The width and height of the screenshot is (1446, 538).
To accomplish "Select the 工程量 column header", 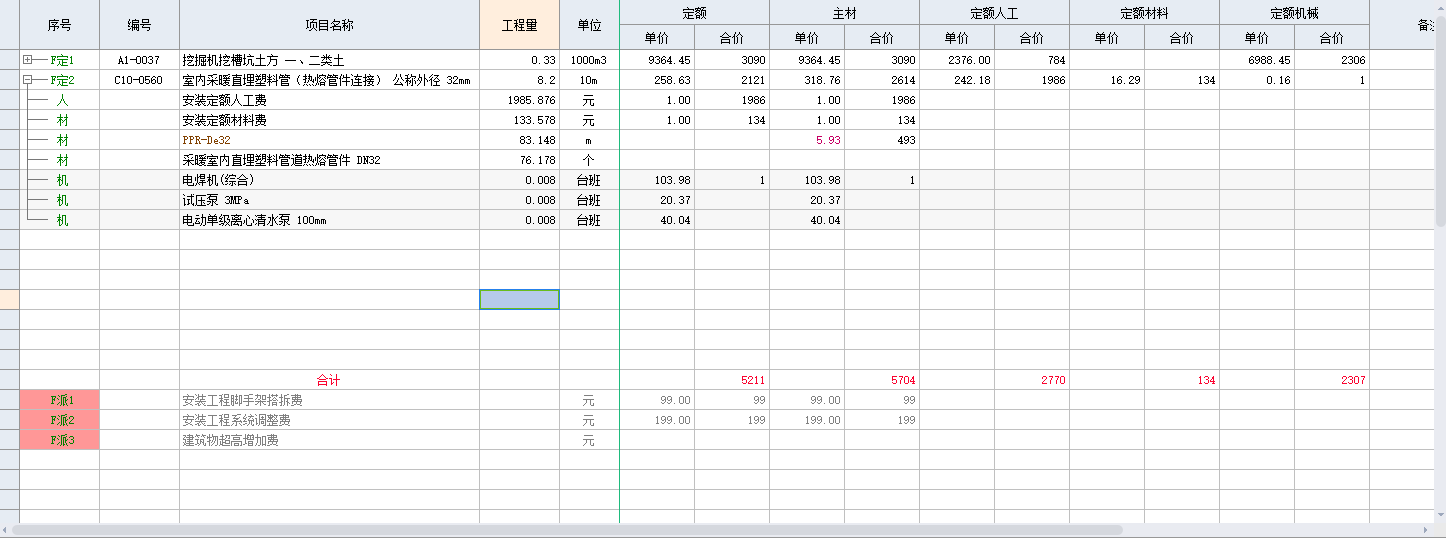I will click(x=519, y=25).
